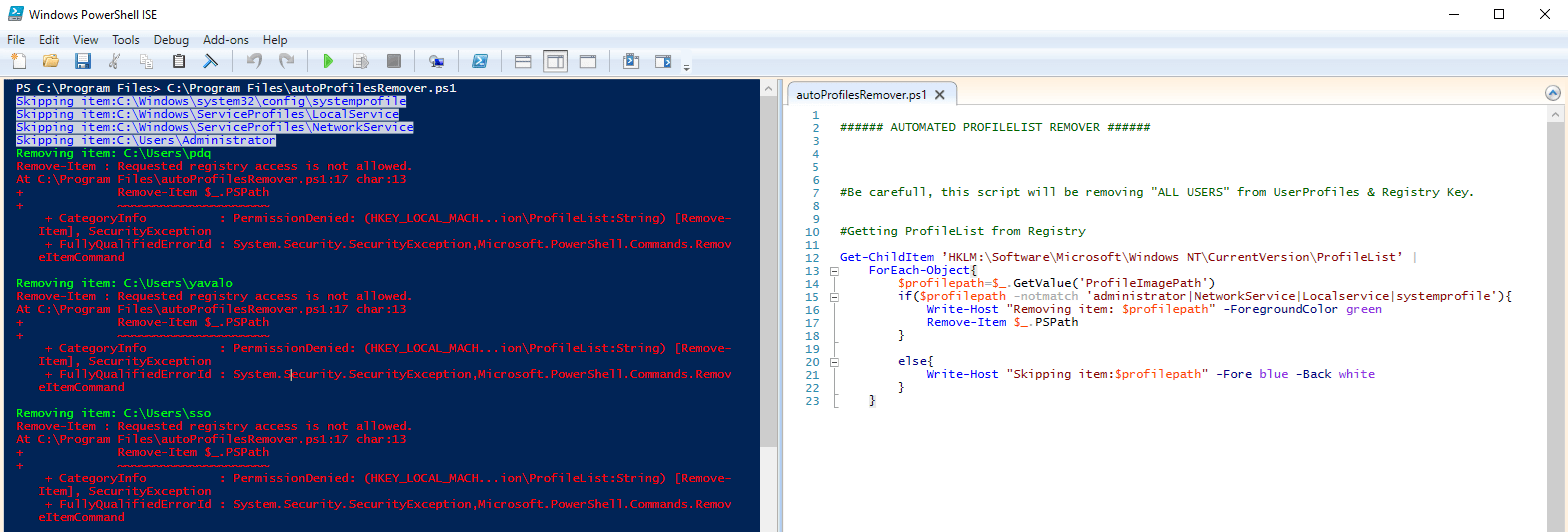Place cursor on AUTOMATED PROFILELIST REMOVER comment
Image resolution: width=1568 pixels, height=532 pixels.
point(995,127)
